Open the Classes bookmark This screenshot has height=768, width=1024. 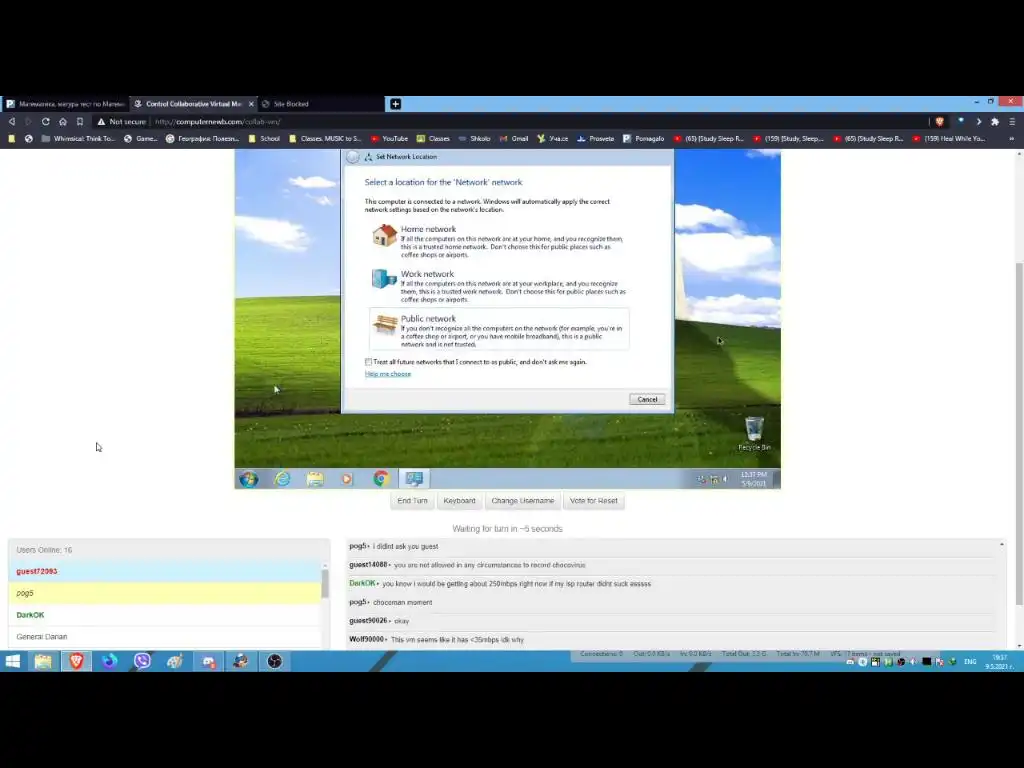tap(433, 138)
